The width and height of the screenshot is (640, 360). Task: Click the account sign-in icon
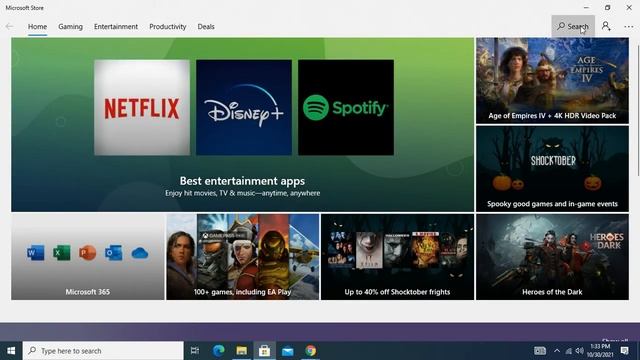[606, 27]
